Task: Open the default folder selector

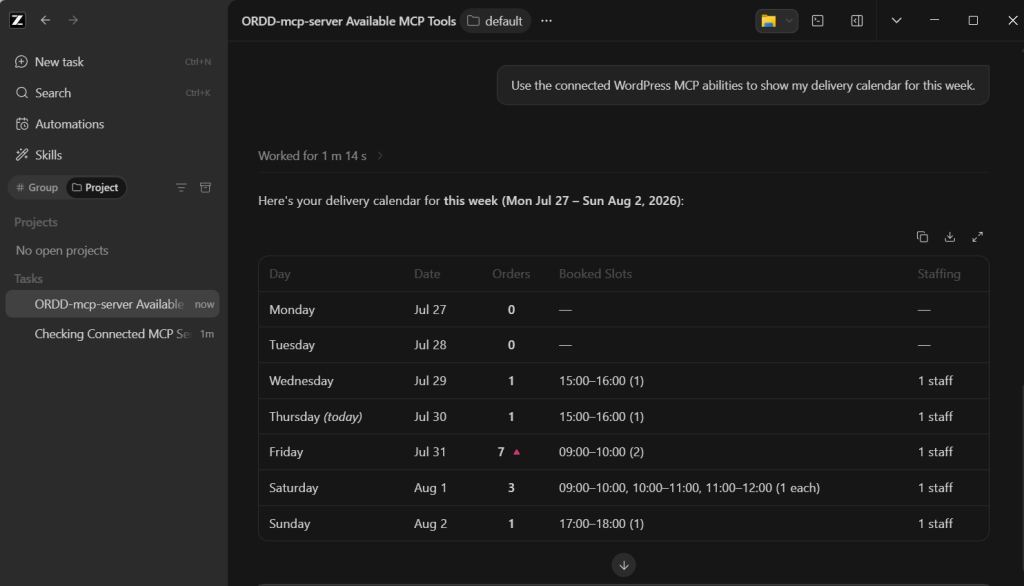Action: tap(495, 21)
